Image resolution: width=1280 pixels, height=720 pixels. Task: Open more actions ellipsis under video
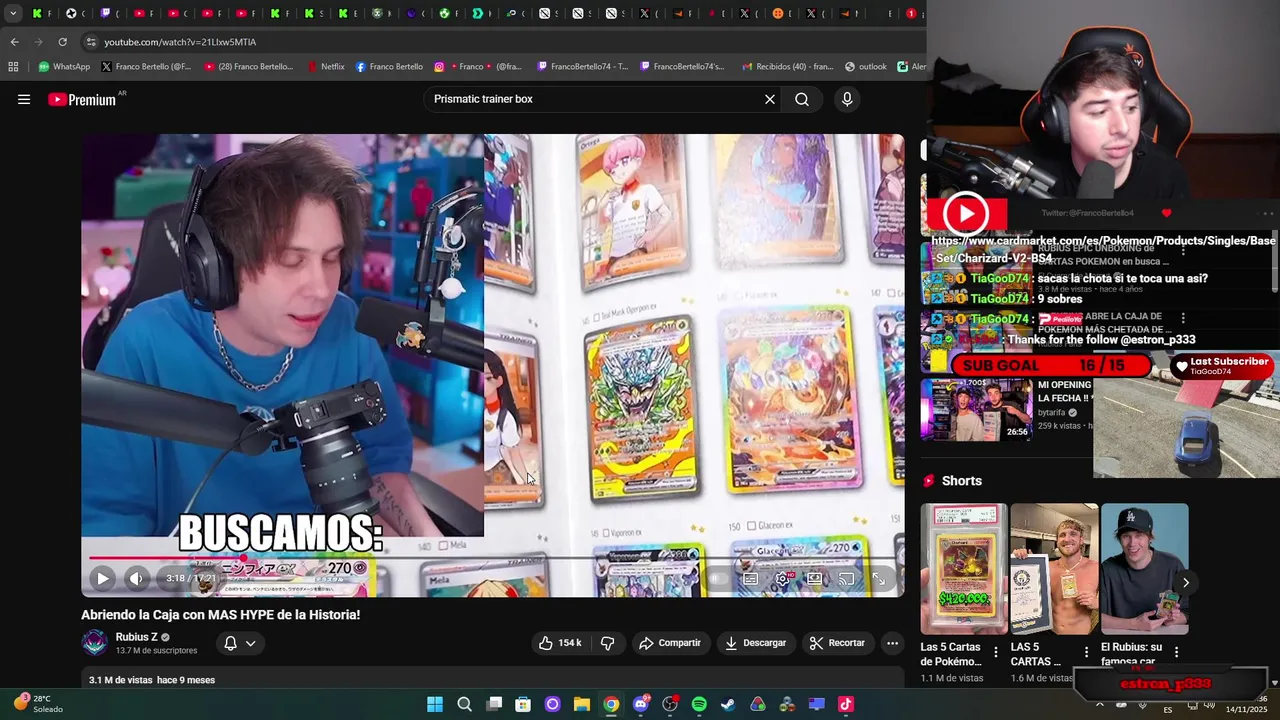(x=893, y=643)
